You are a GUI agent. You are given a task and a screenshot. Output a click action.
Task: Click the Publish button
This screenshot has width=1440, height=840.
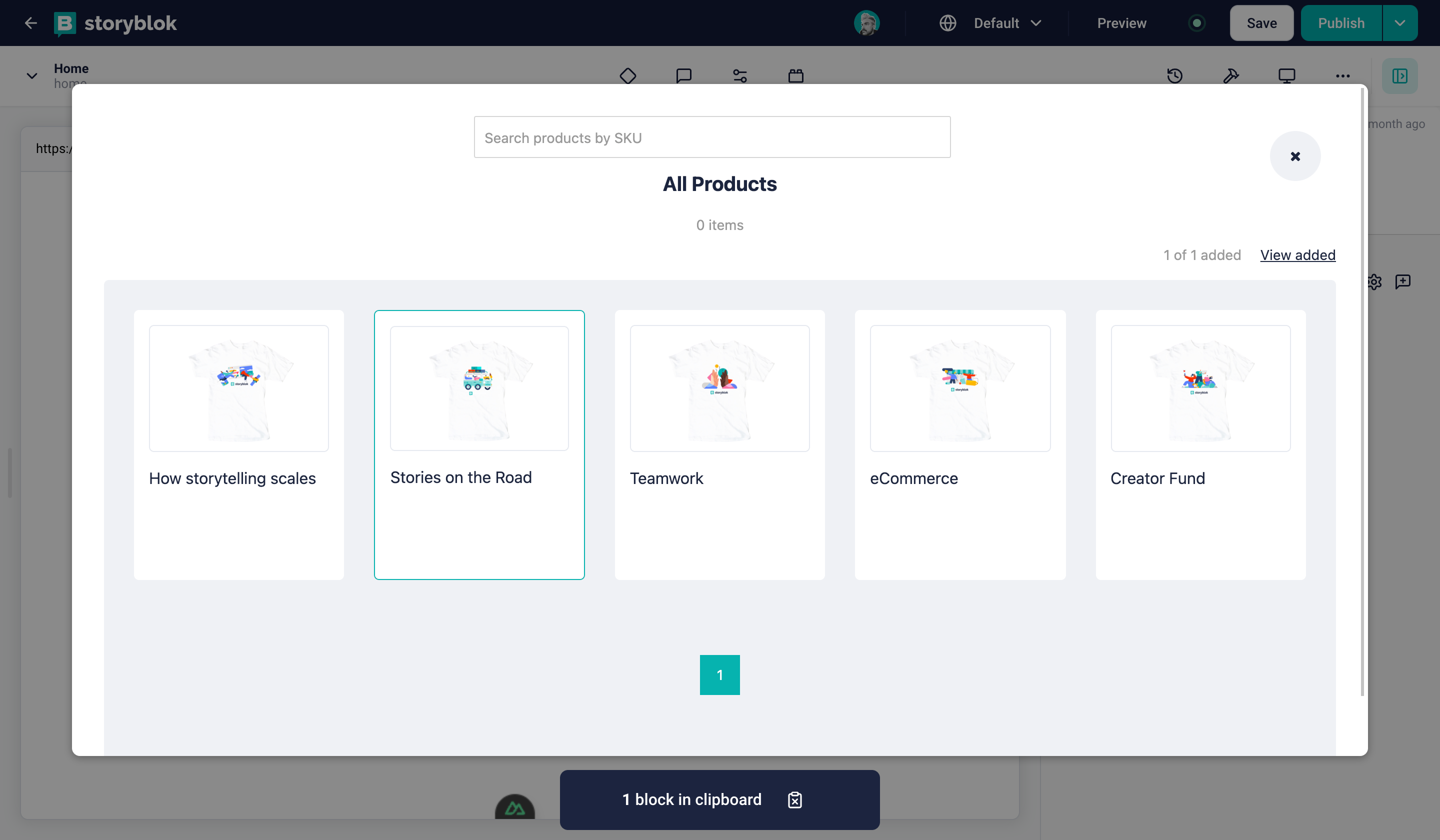1341,23
